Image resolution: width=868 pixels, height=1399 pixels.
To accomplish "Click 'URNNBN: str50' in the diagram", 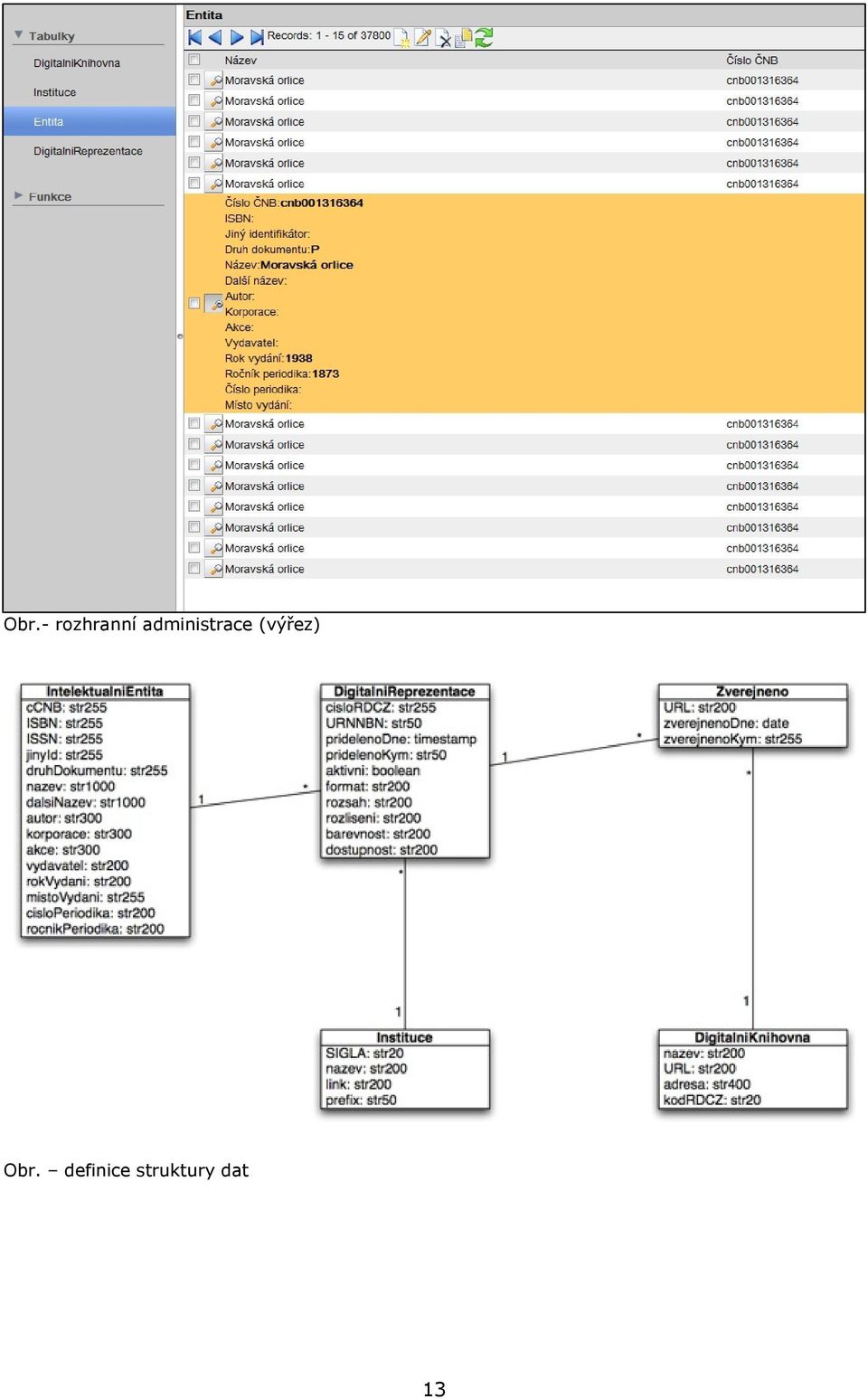I will point(373,723).
